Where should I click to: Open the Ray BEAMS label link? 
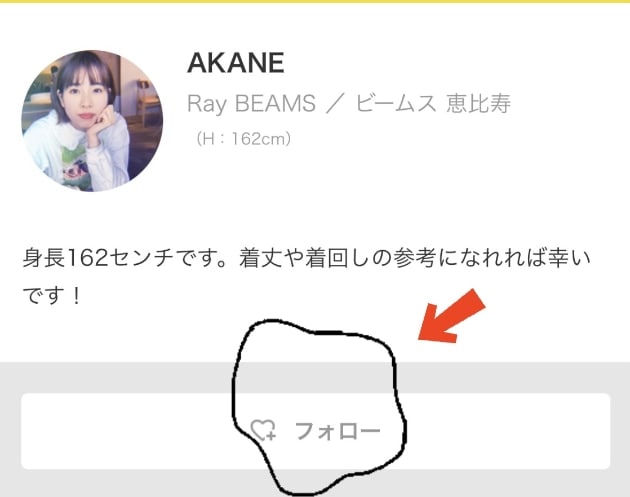[x=252, y=104]
